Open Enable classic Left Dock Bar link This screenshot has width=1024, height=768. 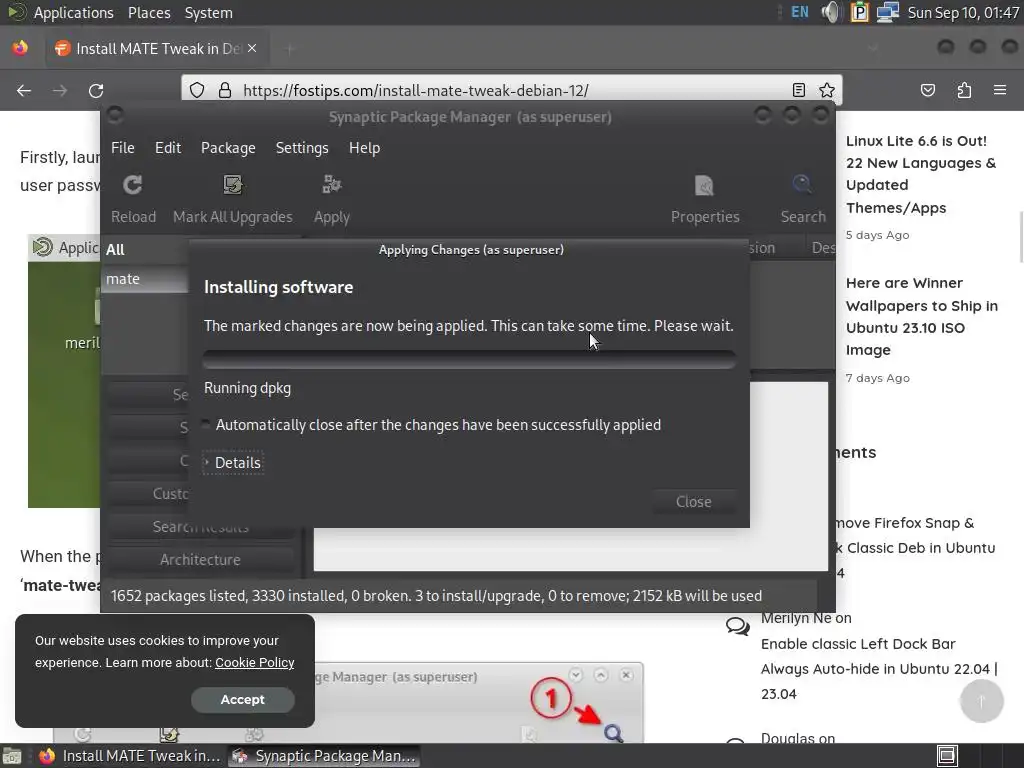click(x=879, y=669)
